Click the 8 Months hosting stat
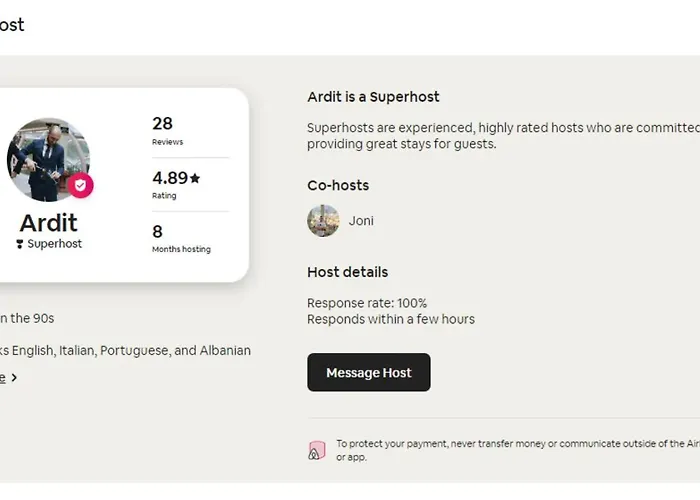Viewport: 700px width, 500px height. pyautogui.click(x=180, y=238)
